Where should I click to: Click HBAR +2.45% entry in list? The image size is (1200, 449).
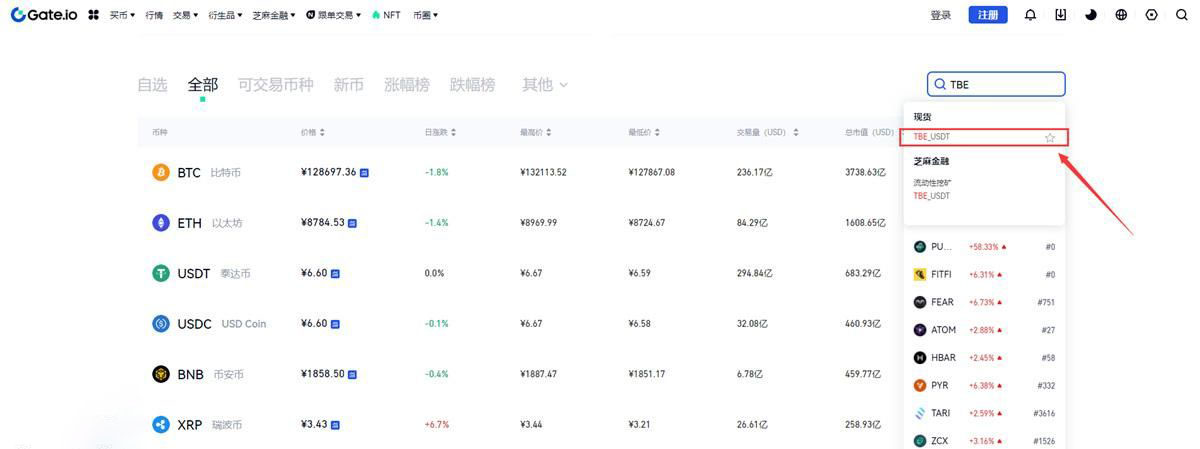click(x=984, y=357)
